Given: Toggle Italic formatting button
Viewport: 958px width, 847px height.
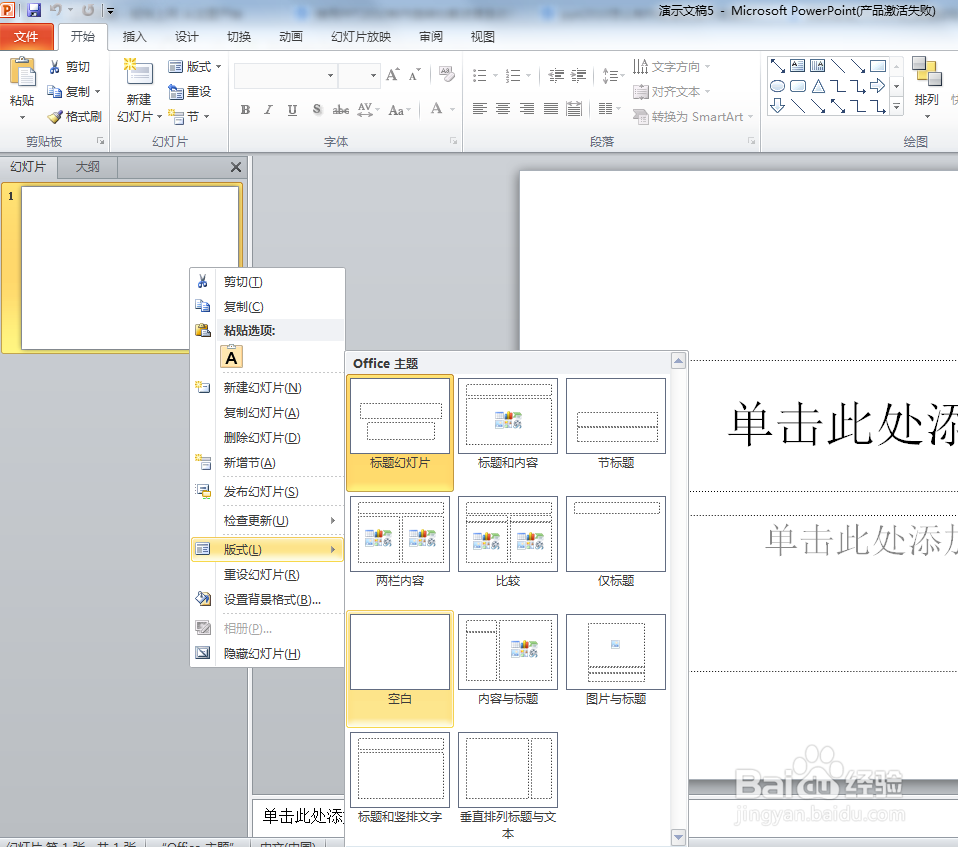Looking at the screenshot, I should (268, 110).
